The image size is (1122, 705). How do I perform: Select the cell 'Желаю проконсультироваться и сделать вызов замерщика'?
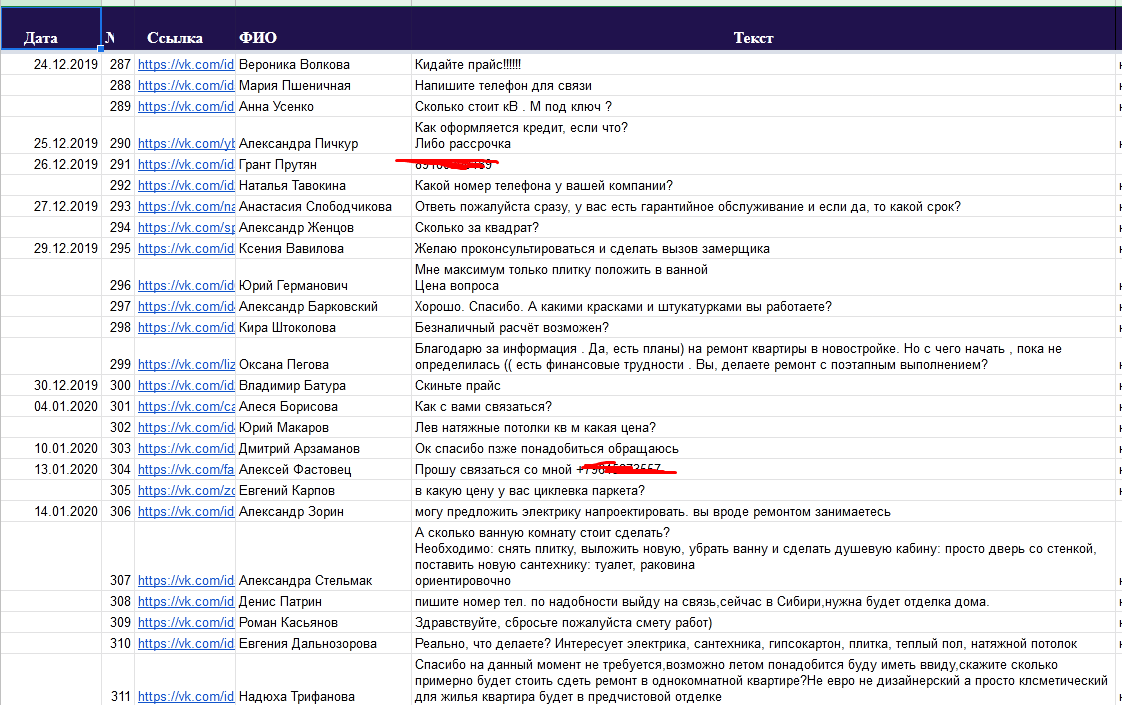(763, 248)
